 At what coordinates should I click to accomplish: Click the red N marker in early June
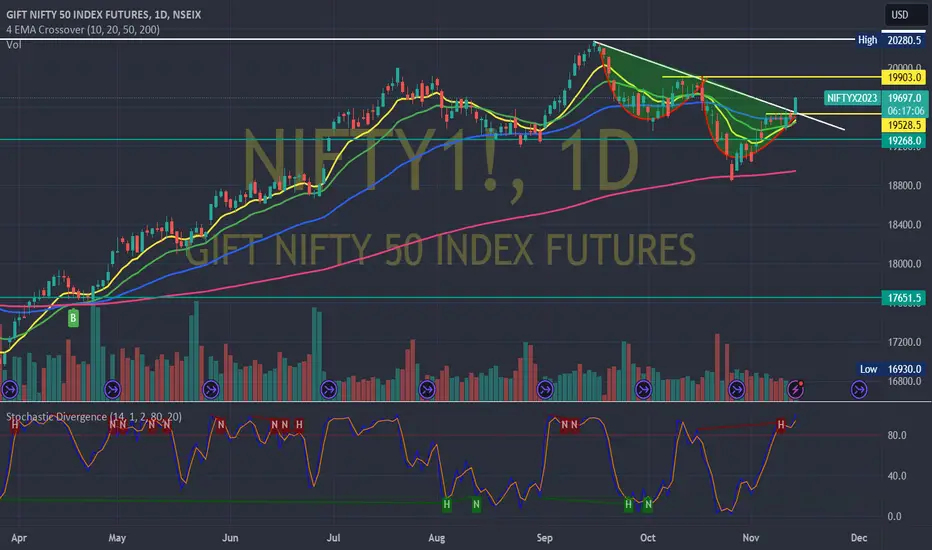(221, 425)
